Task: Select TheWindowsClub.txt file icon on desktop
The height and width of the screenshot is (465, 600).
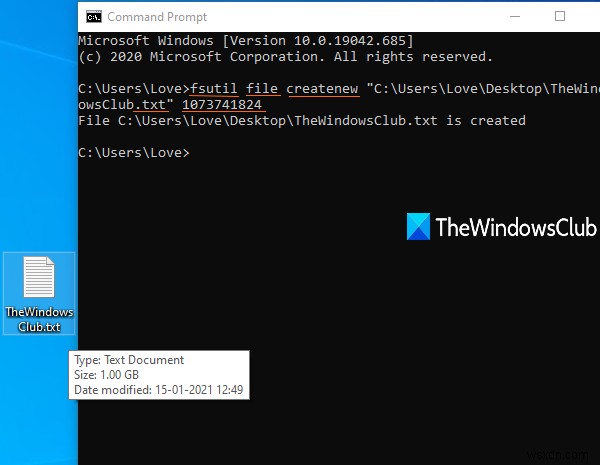Action: (x=39, y=277)
